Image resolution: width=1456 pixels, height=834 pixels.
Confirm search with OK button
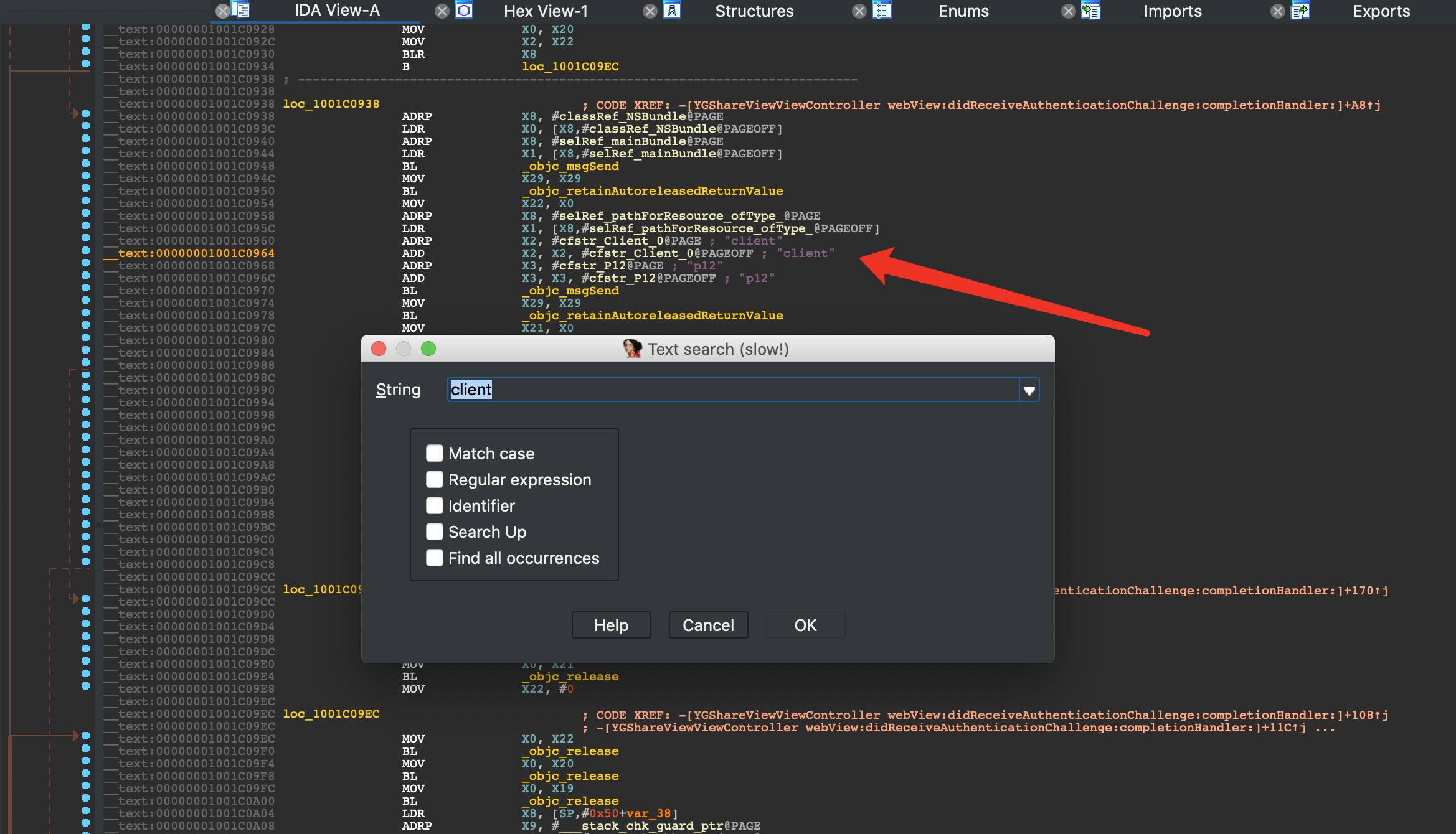(805, 625)
